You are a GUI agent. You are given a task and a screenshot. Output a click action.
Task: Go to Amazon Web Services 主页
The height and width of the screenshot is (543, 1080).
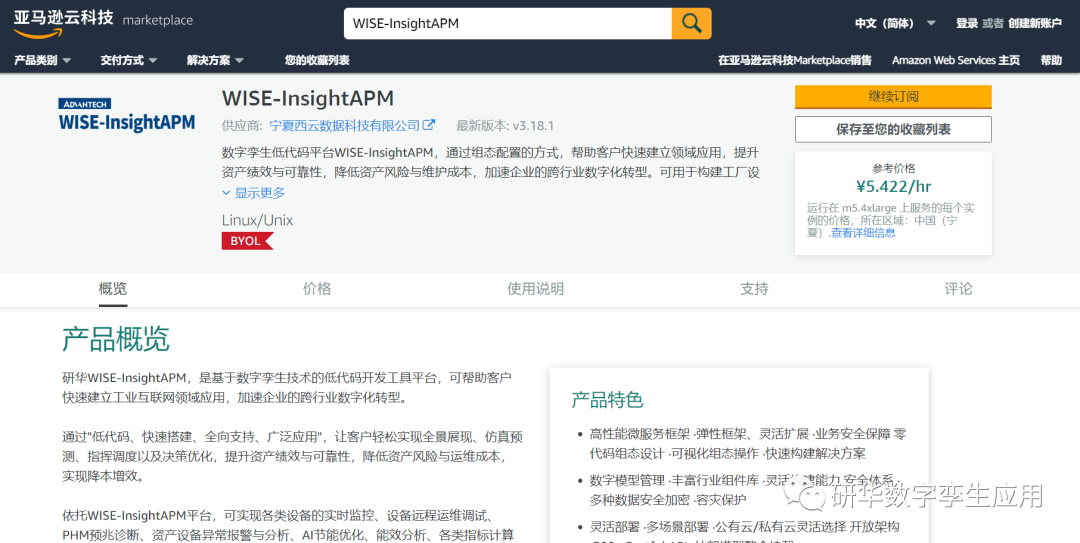pyautogui.click(x=956, y=61)
